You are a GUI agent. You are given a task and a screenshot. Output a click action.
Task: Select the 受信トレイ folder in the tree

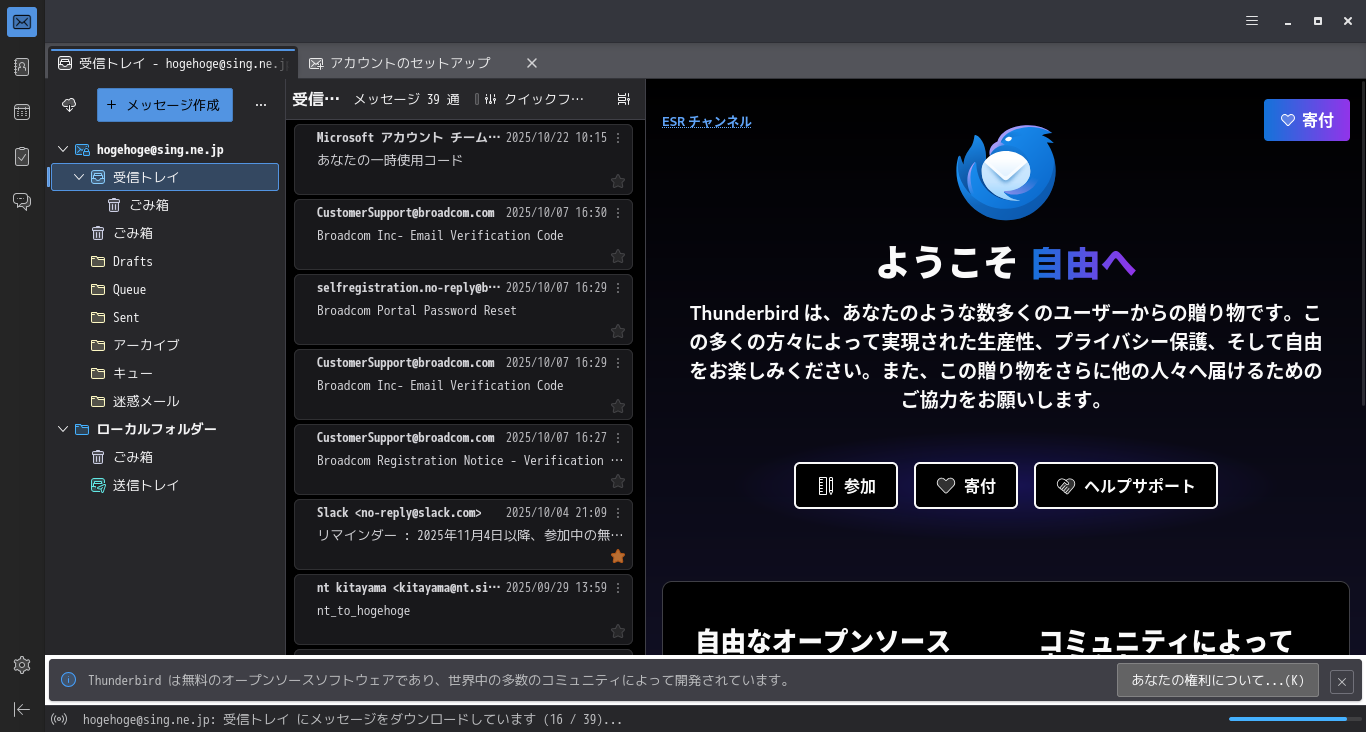coord(164,177)
